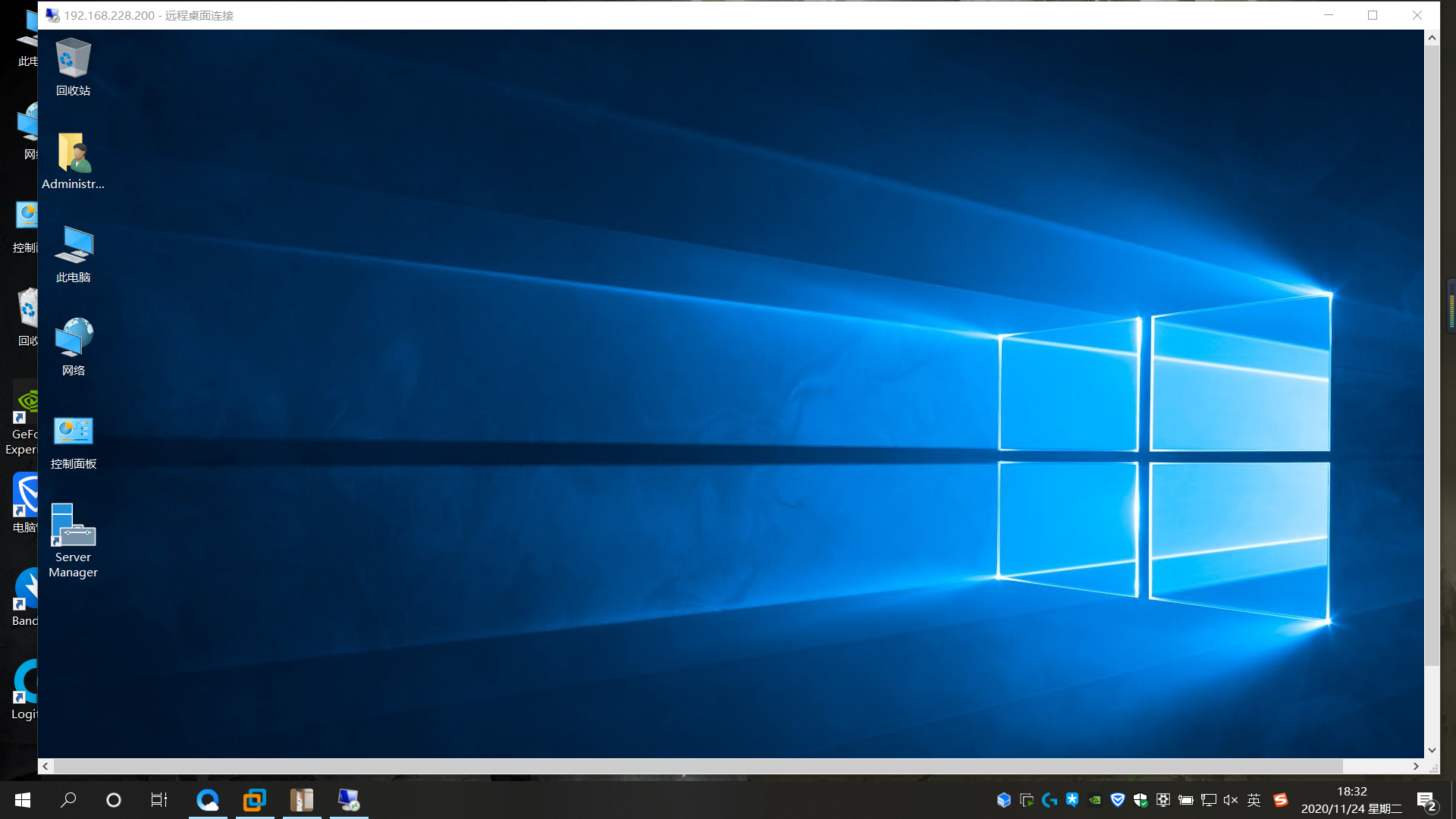Open the Sogou input method tray icon

coord(1281,800)
